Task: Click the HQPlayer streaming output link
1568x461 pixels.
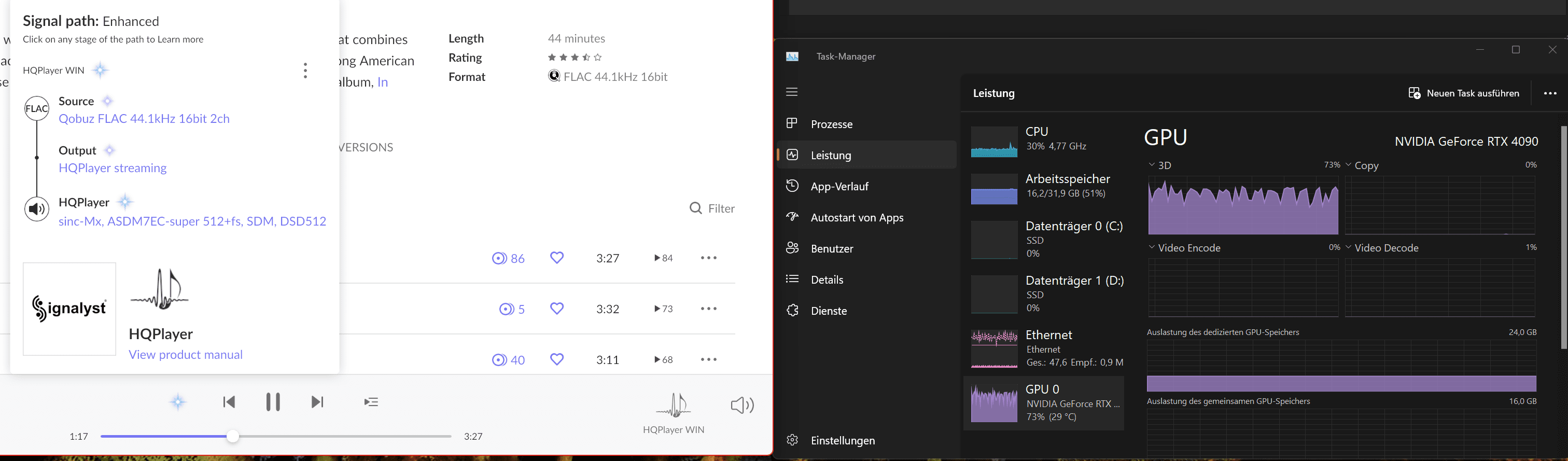Action: click(x=113, y=168)
